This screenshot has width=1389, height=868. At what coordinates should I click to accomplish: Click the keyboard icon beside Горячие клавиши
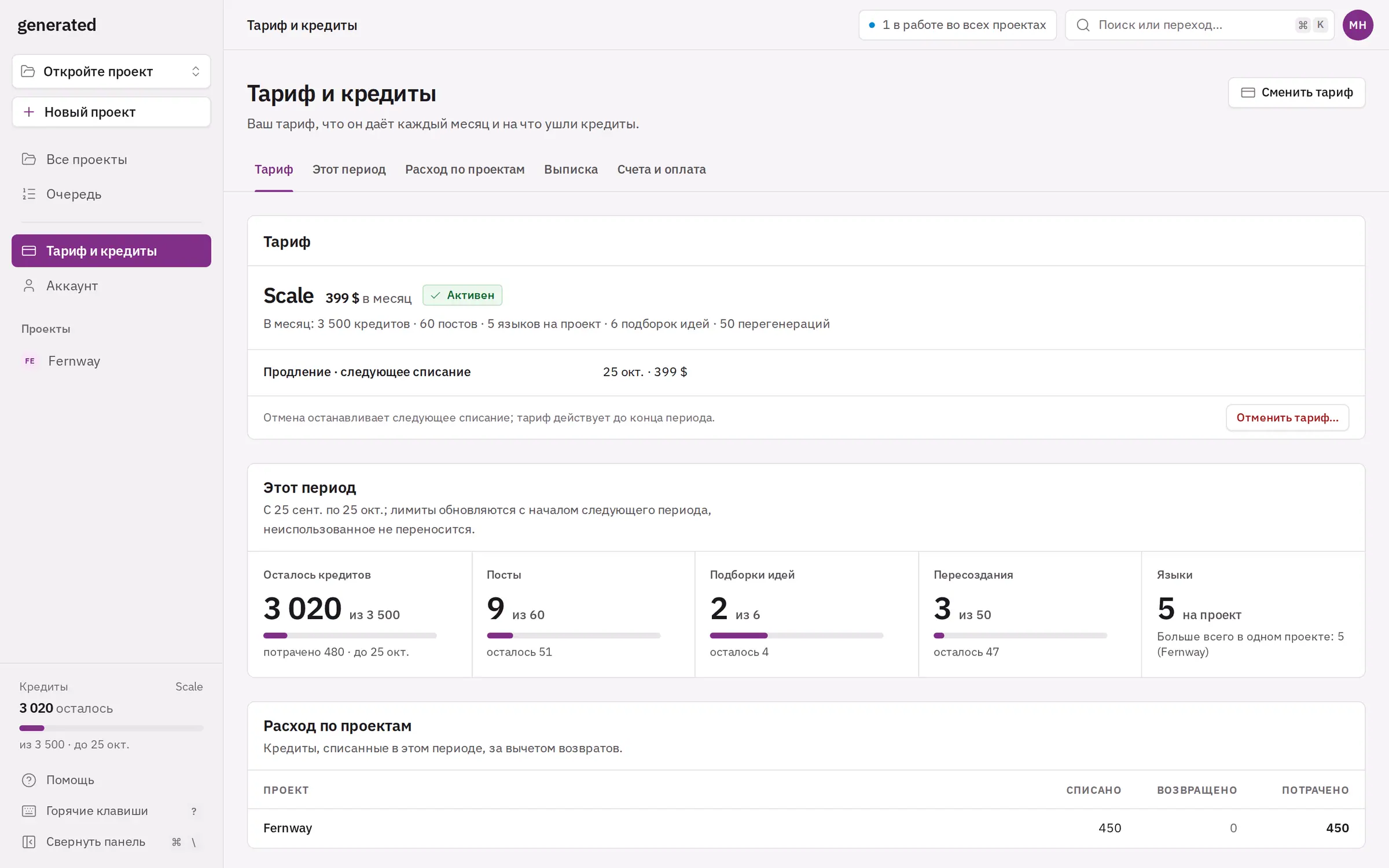29,811
